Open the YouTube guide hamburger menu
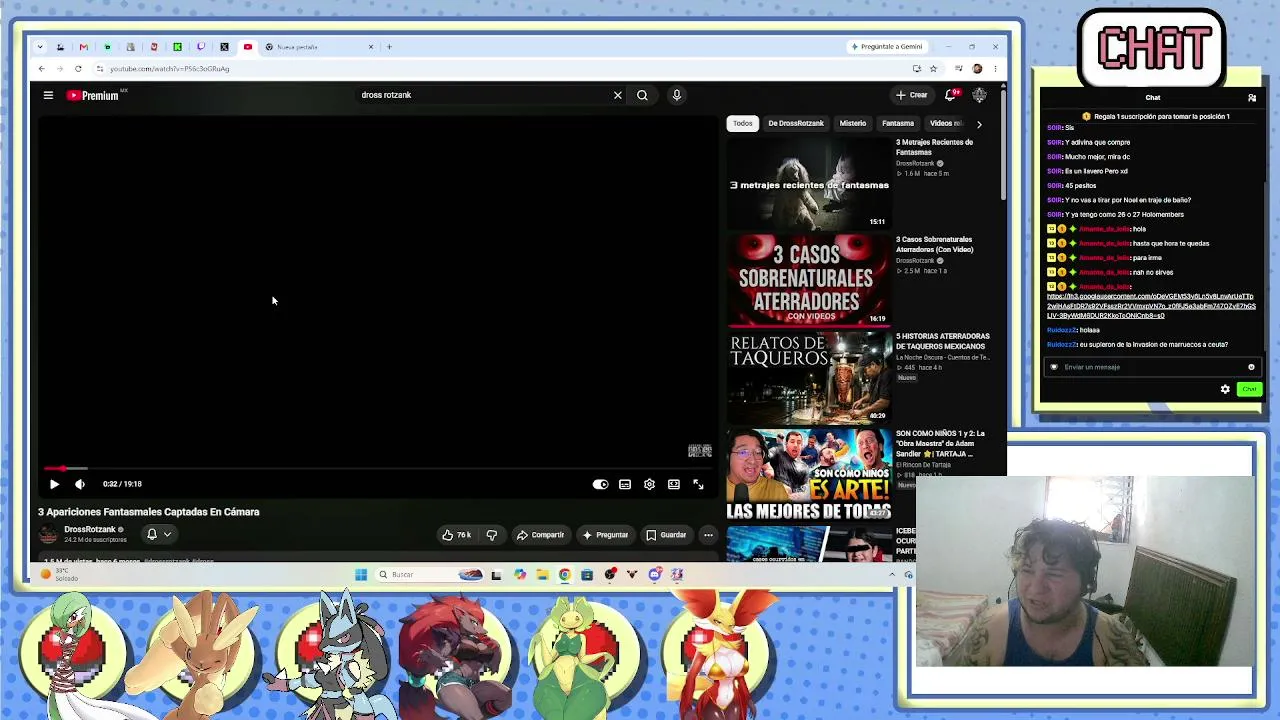The width and height of the screenshot is (1280, 720). [x=48, y=95]
